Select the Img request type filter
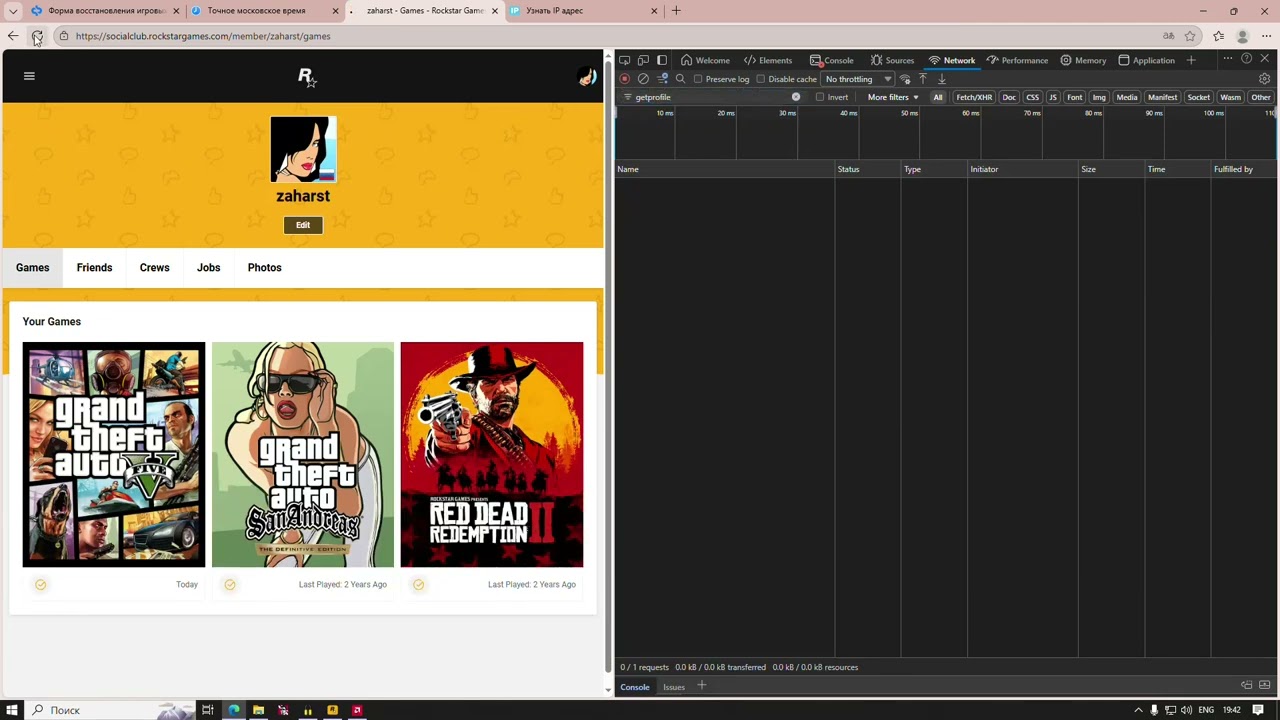Image resolution: width=1280 pixels, height=720 pixels. (1099, 97)
